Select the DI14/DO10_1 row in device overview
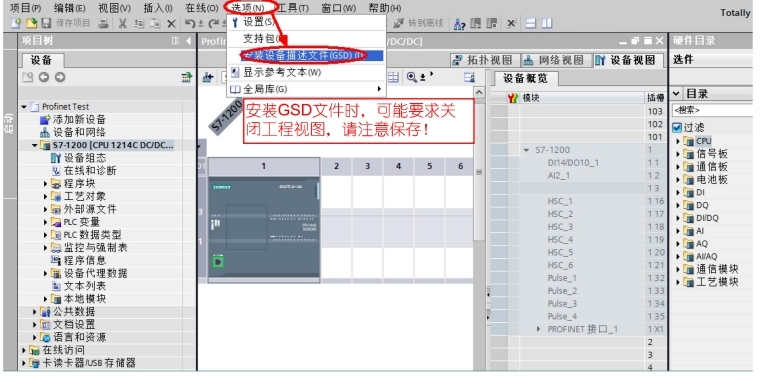The image size is (765, 386). pyautogui.click(x=579, y=163)
